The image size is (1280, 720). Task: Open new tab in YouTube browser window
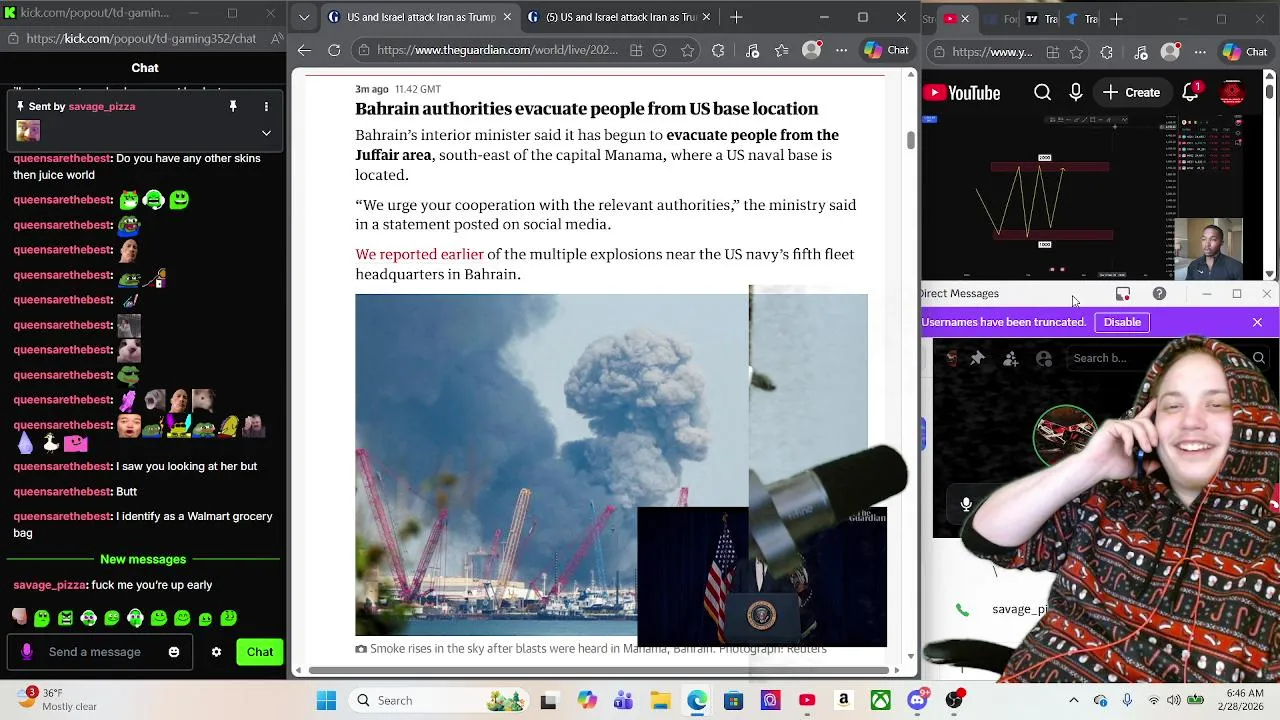[1116, 18]
